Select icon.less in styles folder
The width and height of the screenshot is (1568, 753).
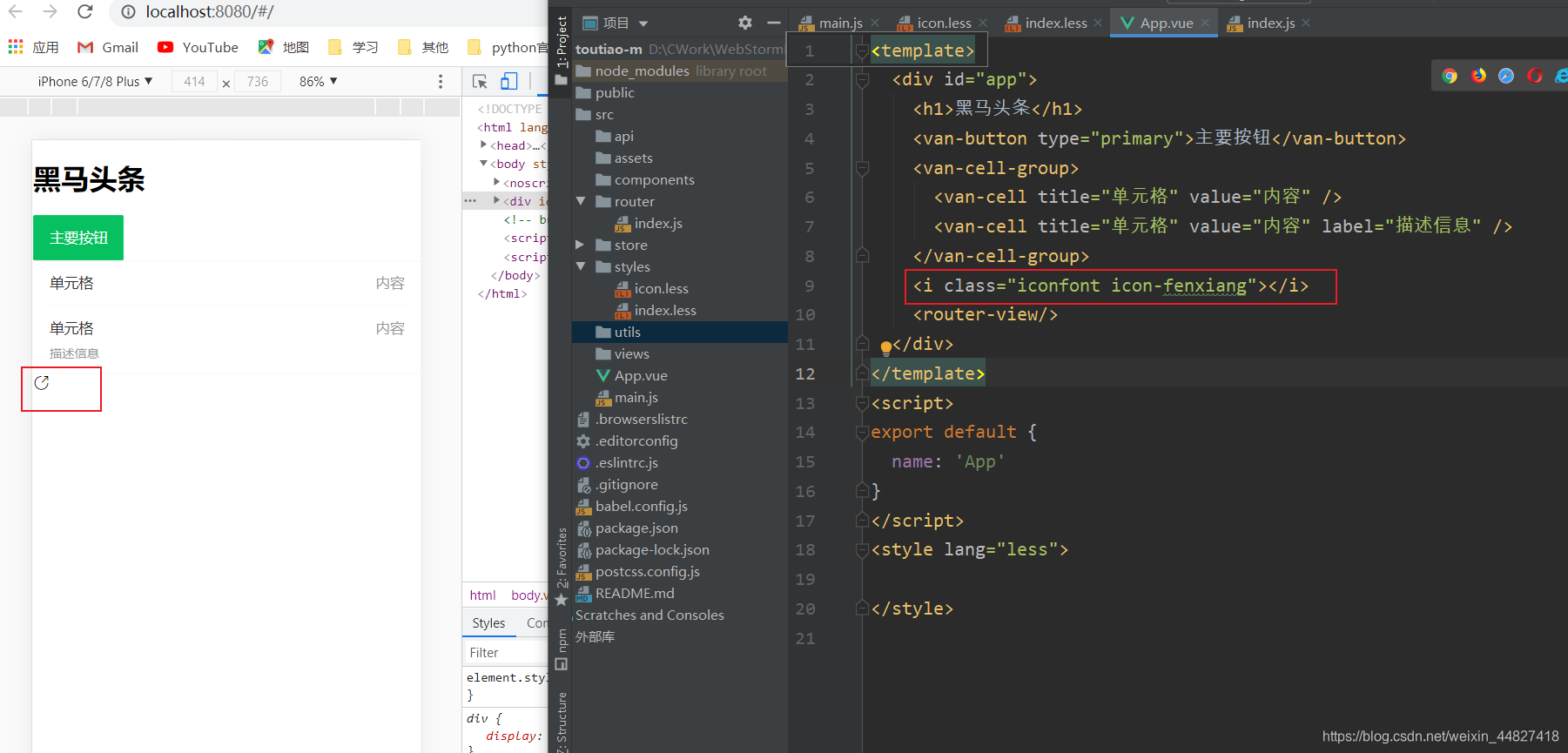[x=661, y=288]
